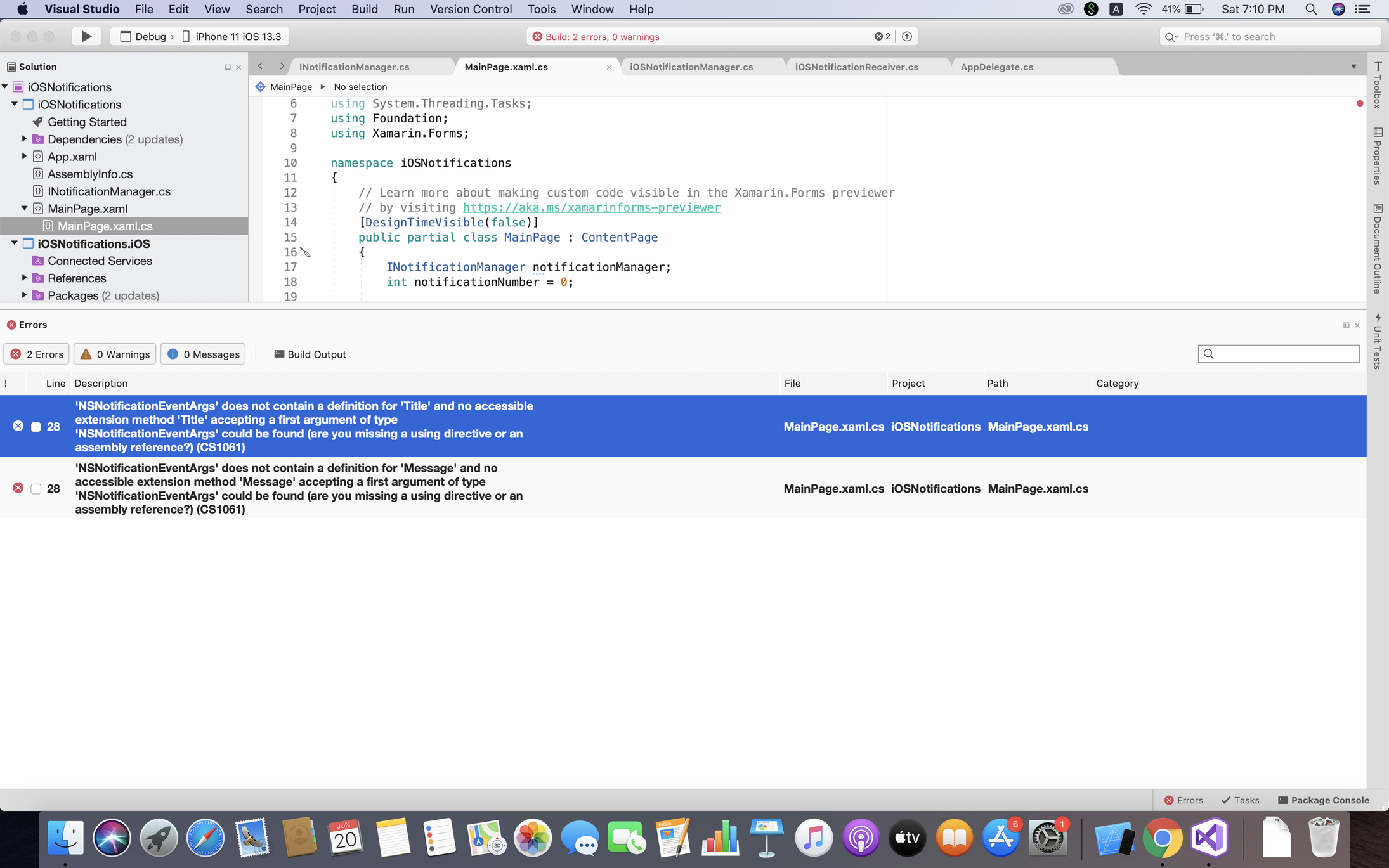Collapse the iOSNotifications solution node

click(5, 86)
